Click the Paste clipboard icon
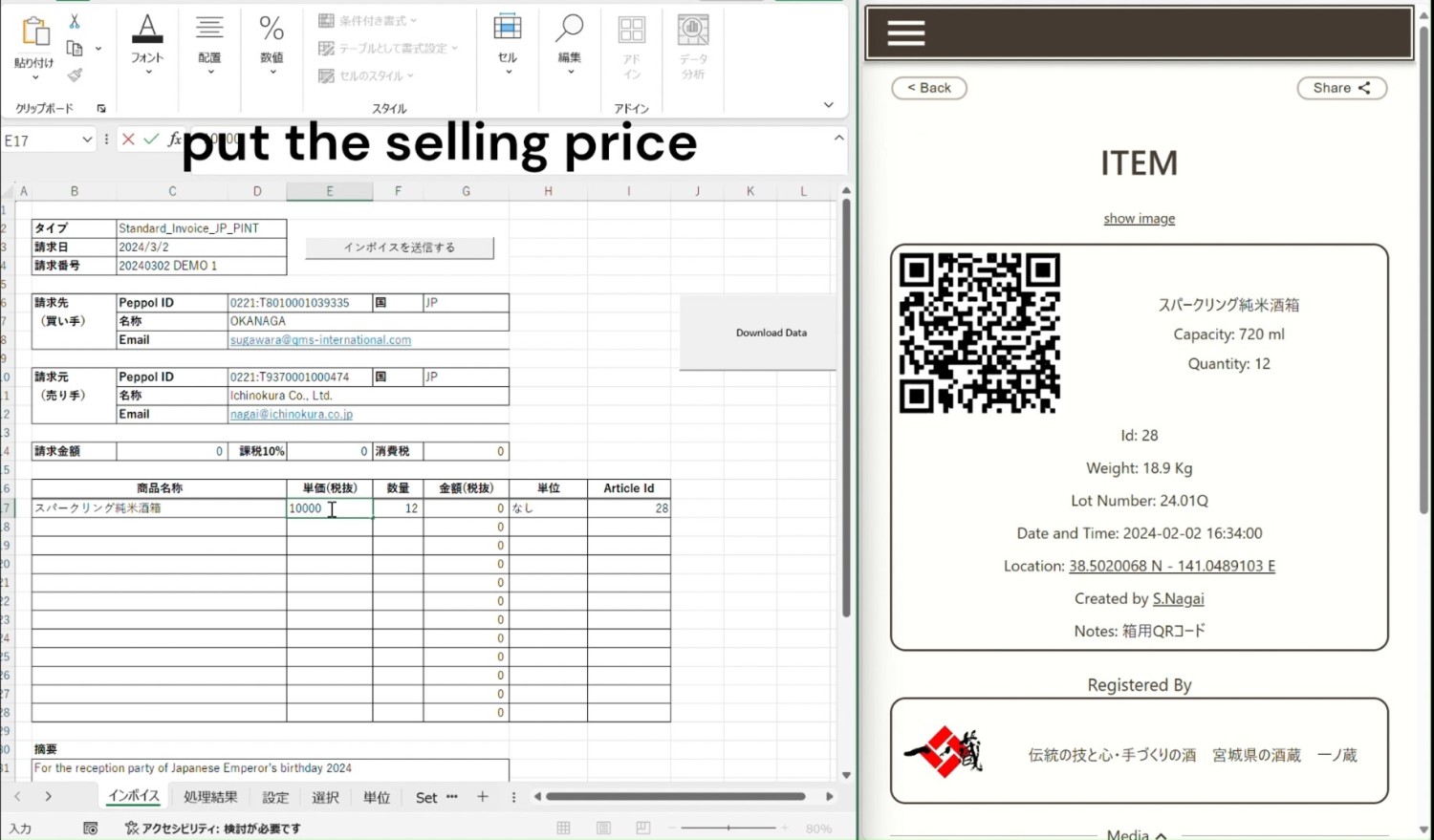This screenshot has width=1434, height=840. [34, 33]
